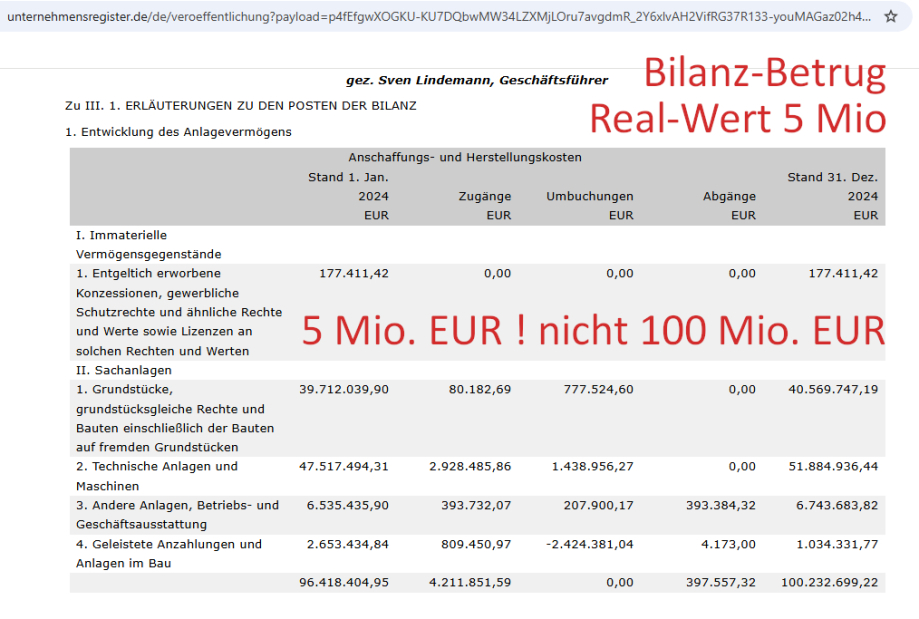Select the signature line of Sven Lindemann

(489, 80)
